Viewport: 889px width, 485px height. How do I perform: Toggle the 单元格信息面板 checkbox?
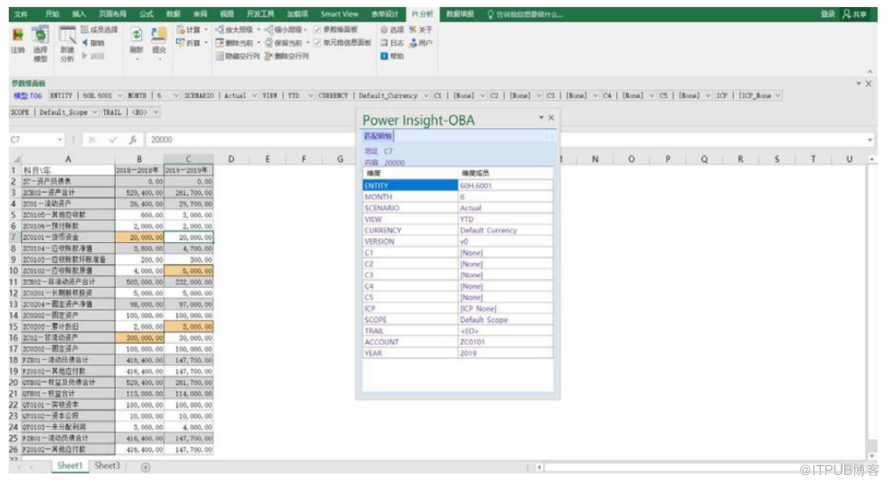pyautogui.click(x=318, y=43)
